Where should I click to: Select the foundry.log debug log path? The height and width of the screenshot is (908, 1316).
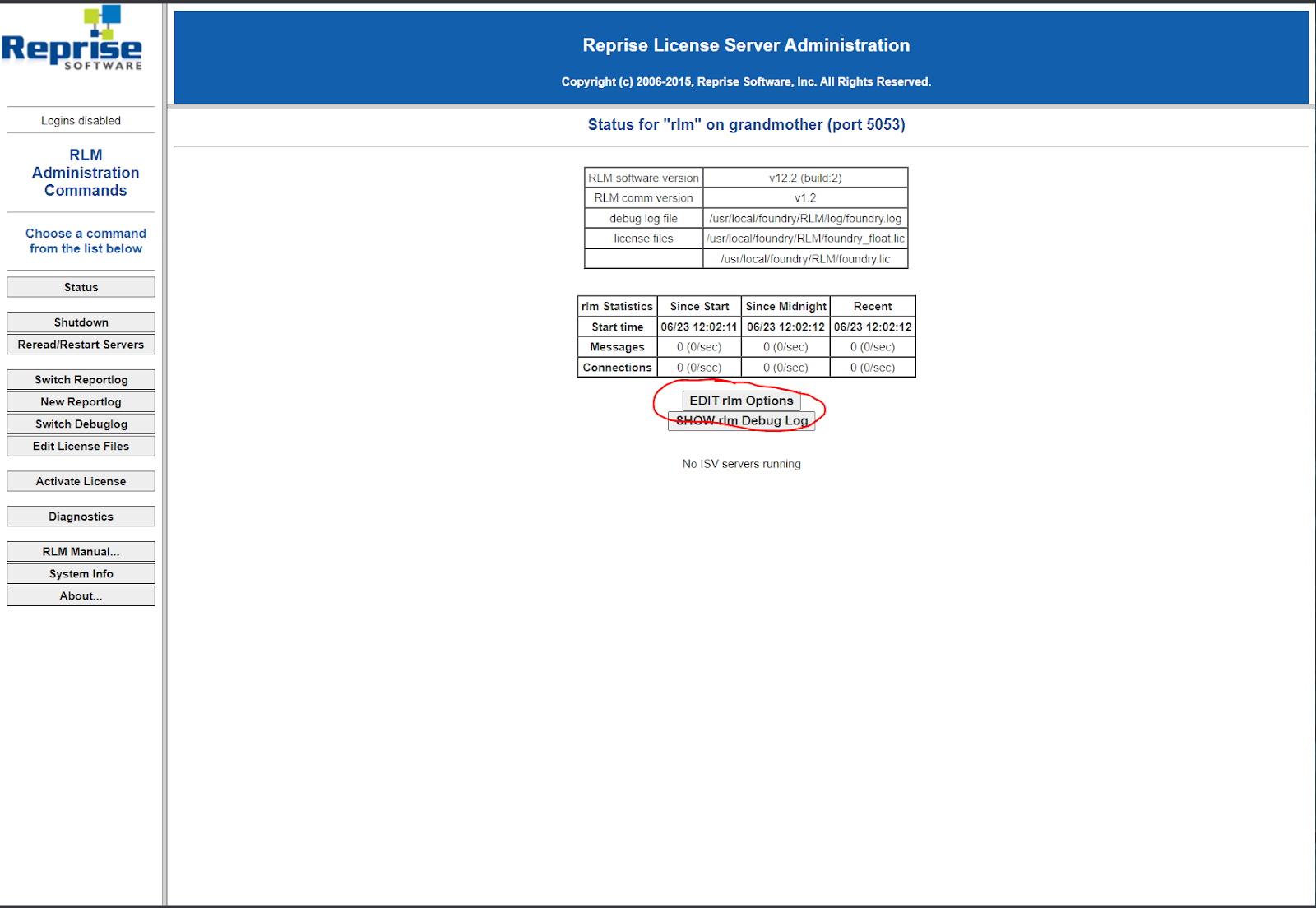tap(805, 219)
